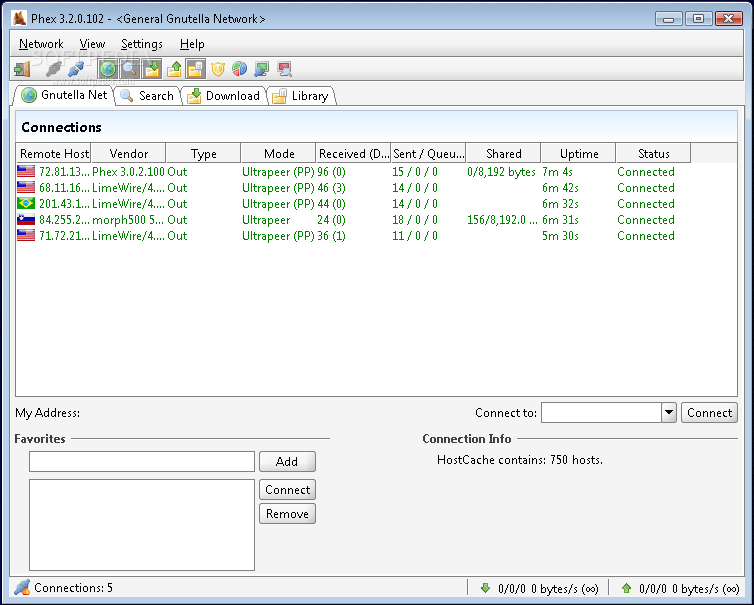Toggle the Download folder toolbar icon
Viewport: 754px width, 605px height.
152,69
